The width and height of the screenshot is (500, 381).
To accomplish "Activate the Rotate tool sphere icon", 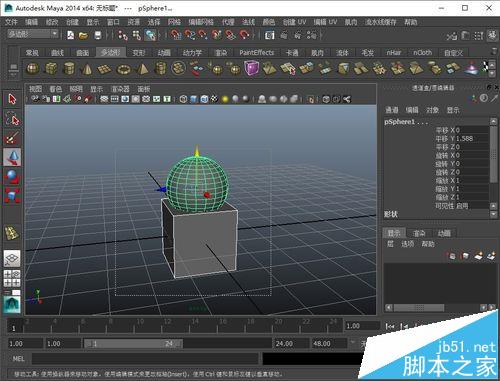I will click(x=12, y=177).
